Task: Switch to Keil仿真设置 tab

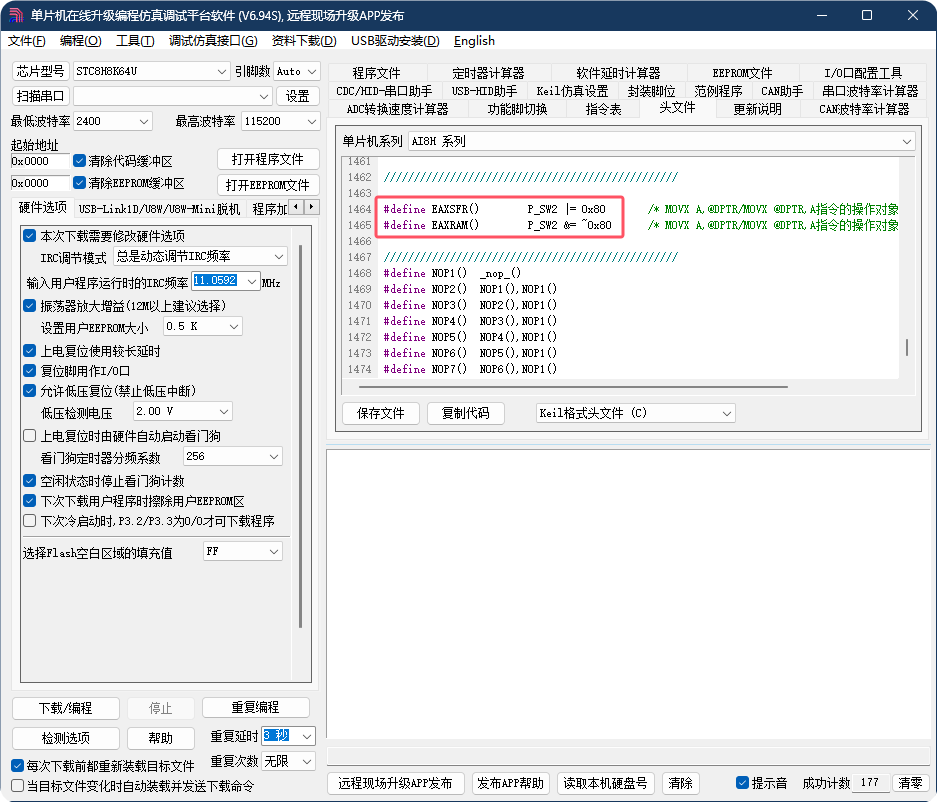Action: 572,91
